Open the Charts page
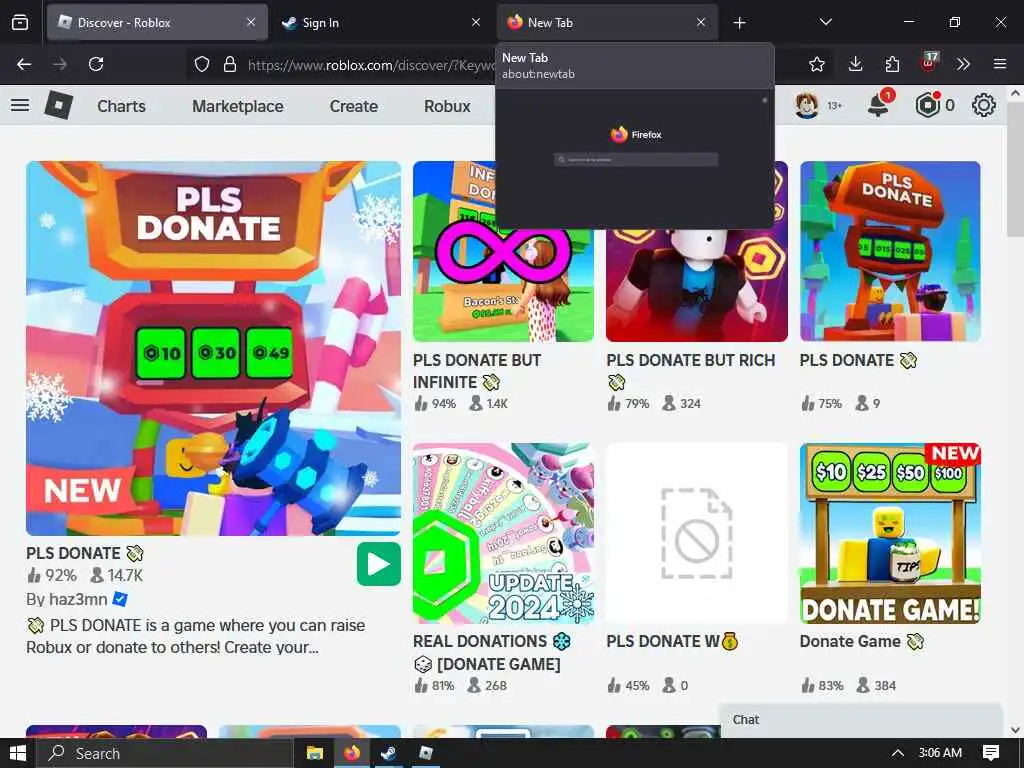1024x768 pixels. pyautogui.click(x=121, y=106)
